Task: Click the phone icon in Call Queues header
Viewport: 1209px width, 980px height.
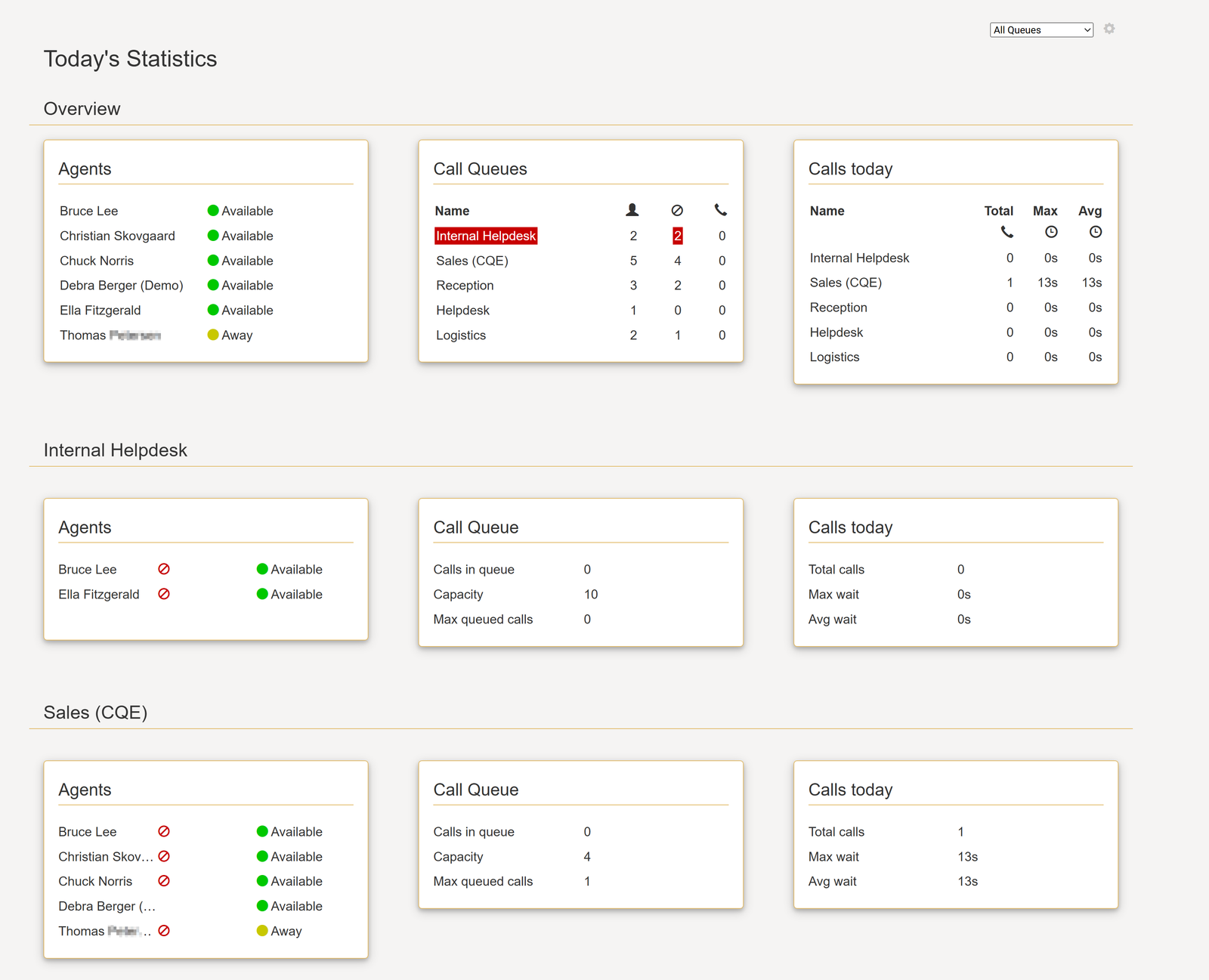Action: tap(721, 210)
